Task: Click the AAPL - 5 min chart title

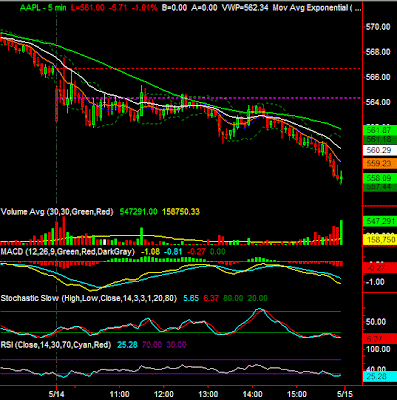Action: pos(43,8)
